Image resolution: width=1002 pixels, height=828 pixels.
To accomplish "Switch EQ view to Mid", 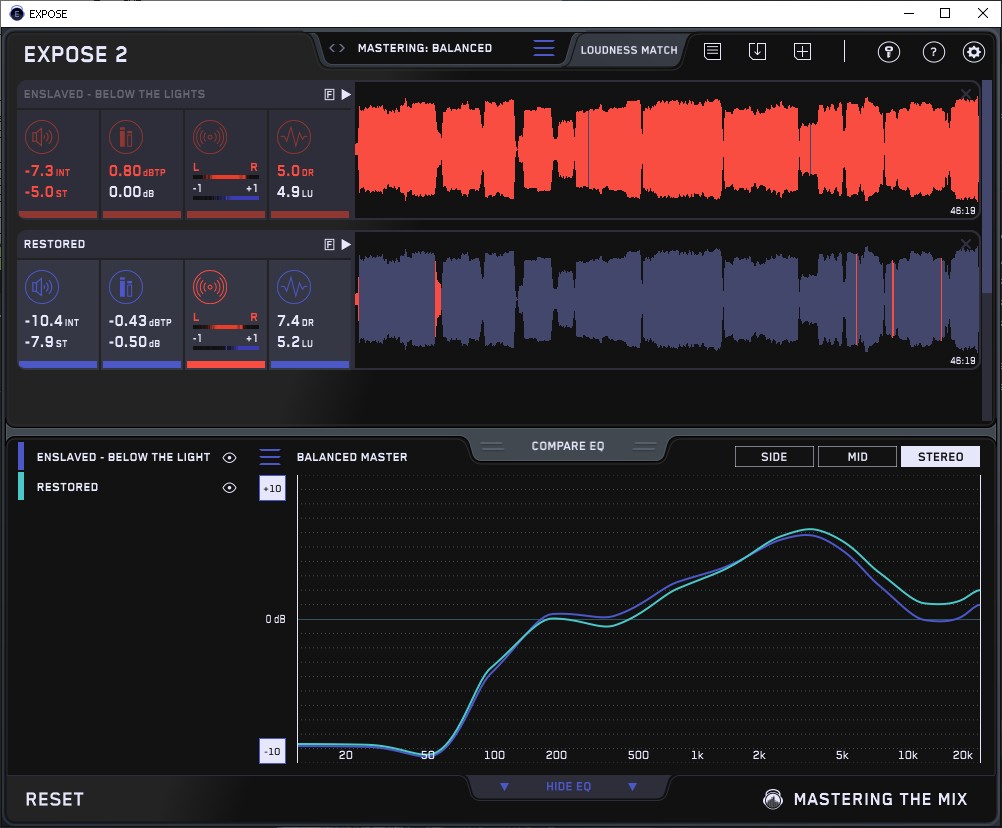I will pos(858,457).
